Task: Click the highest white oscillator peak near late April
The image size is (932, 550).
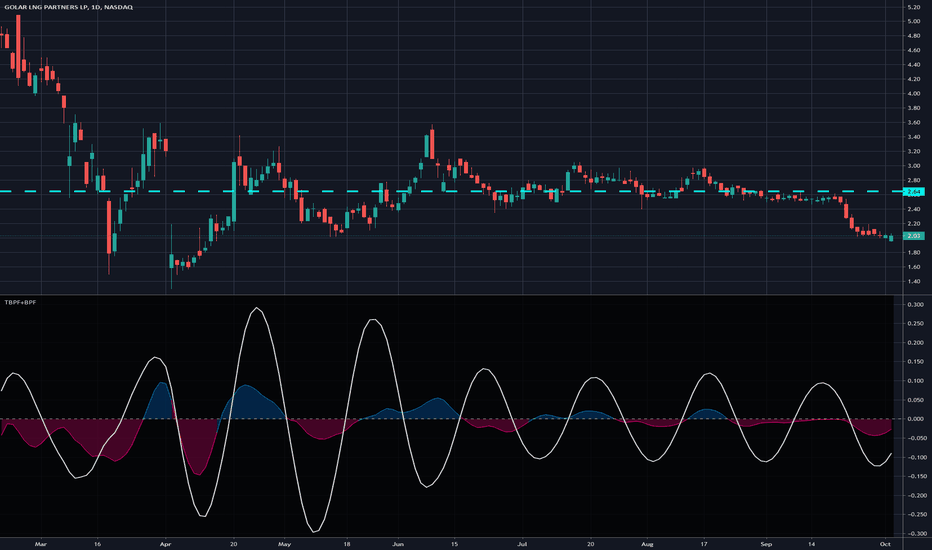Action: coord(257,308)
